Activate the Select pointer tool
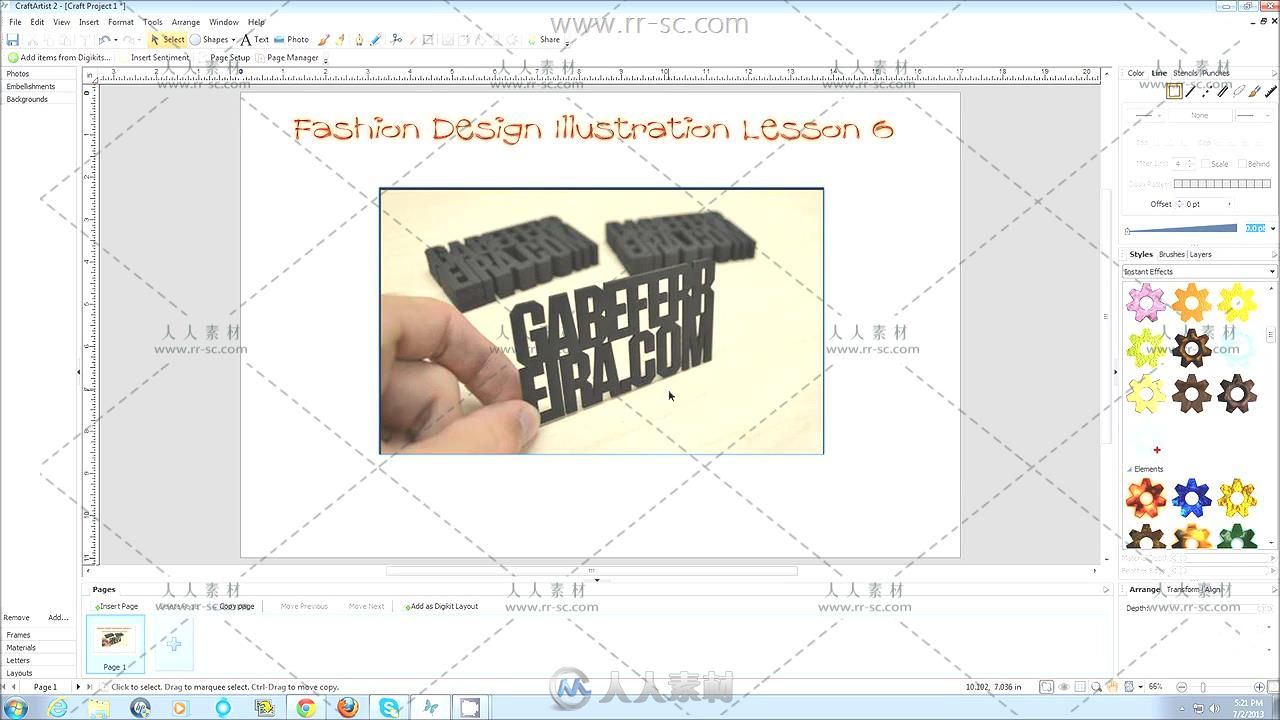The width and height of the screenshot is (1280, 720). click(x=167, y=40)
